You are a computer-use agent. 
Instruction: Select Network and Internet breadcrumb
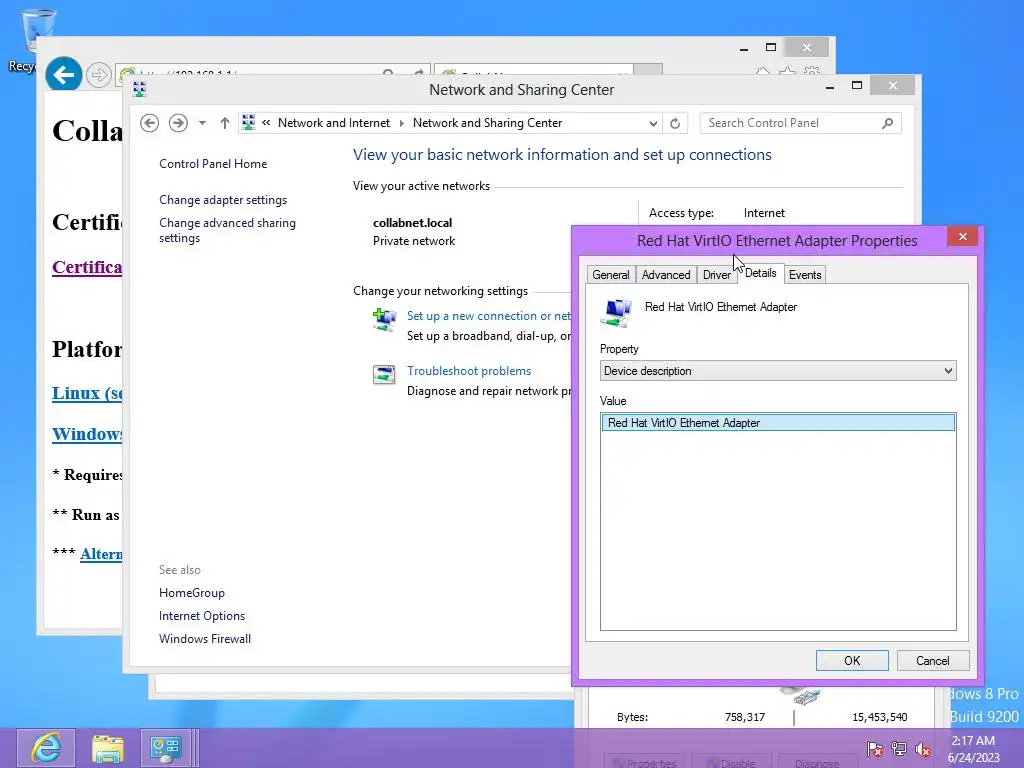point(334,123)
